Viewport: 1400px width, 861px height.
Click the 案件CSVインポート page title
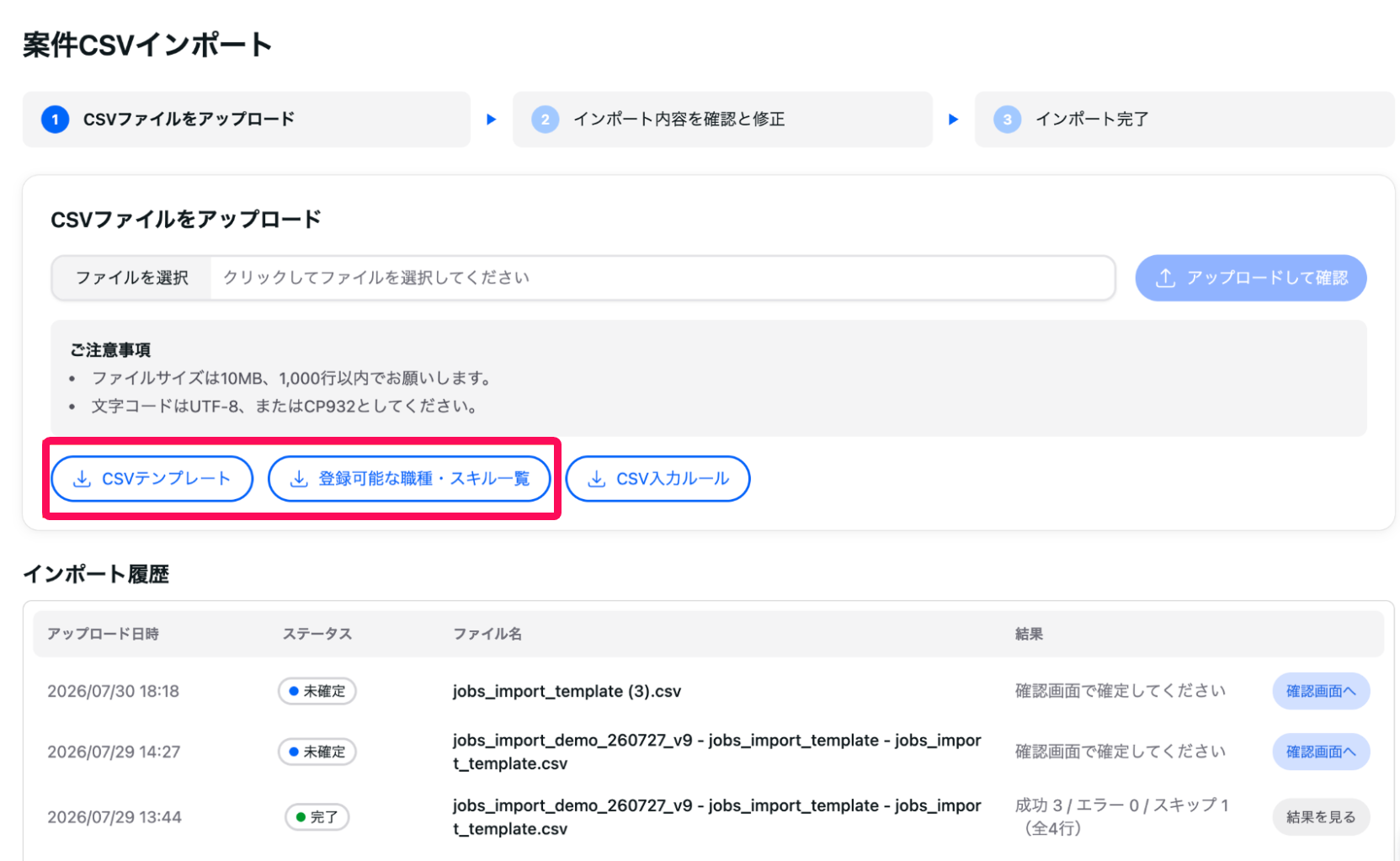coord(147,45)
